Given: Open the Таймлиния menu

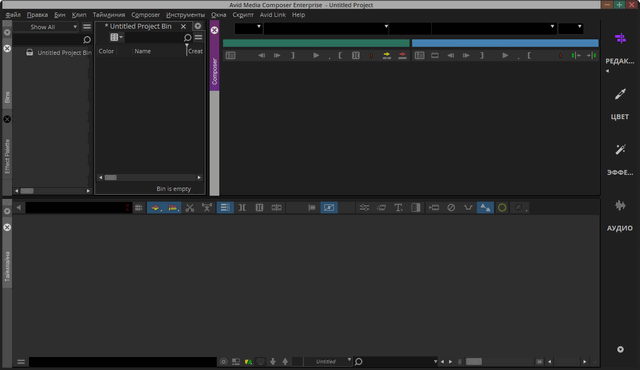Looking at the screenshot, I should tap(109, 15).
